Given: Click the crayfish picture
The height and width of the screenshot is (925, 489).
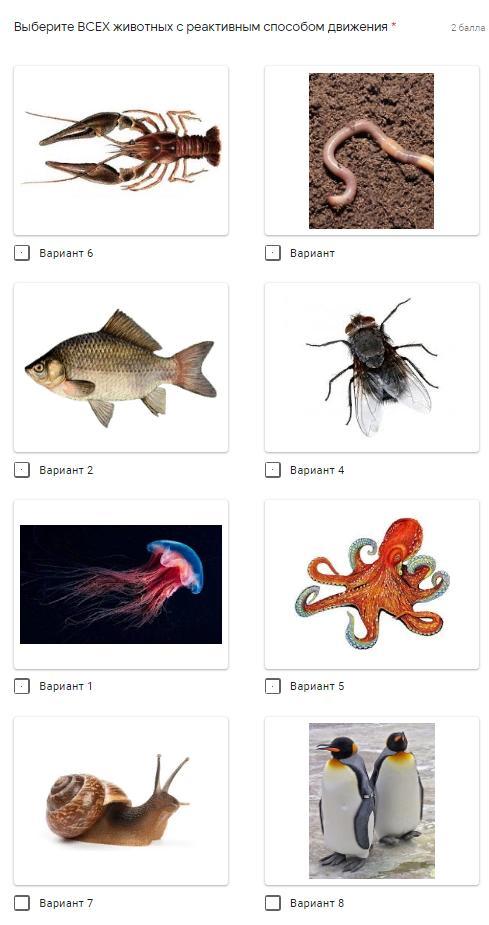Looking at the screenshot, I should (x=121, y=150).
